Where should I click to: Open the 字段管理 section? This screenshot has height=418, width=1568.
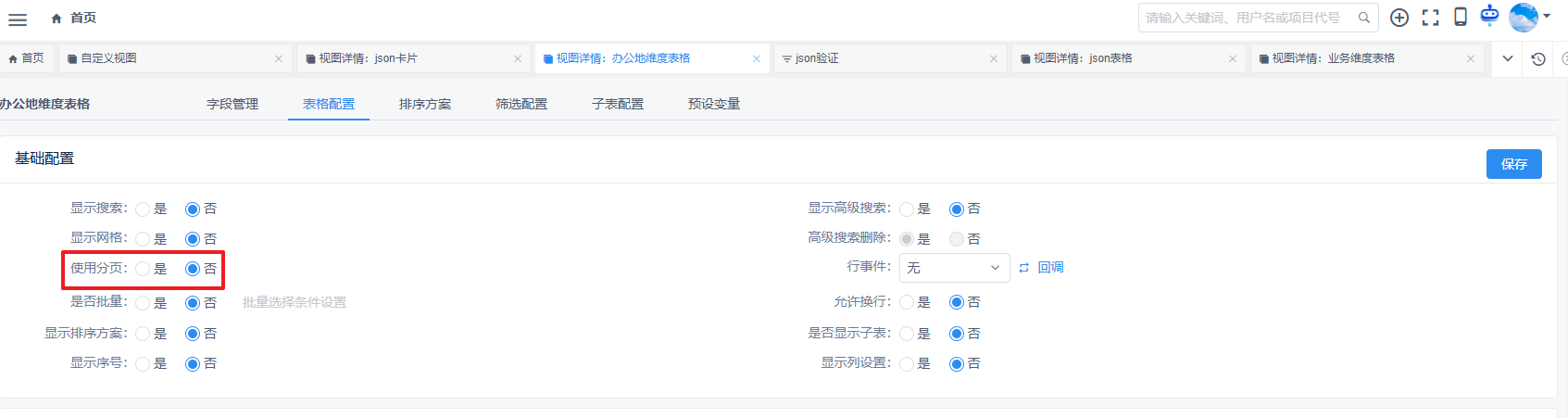click(x=232, y=104)
